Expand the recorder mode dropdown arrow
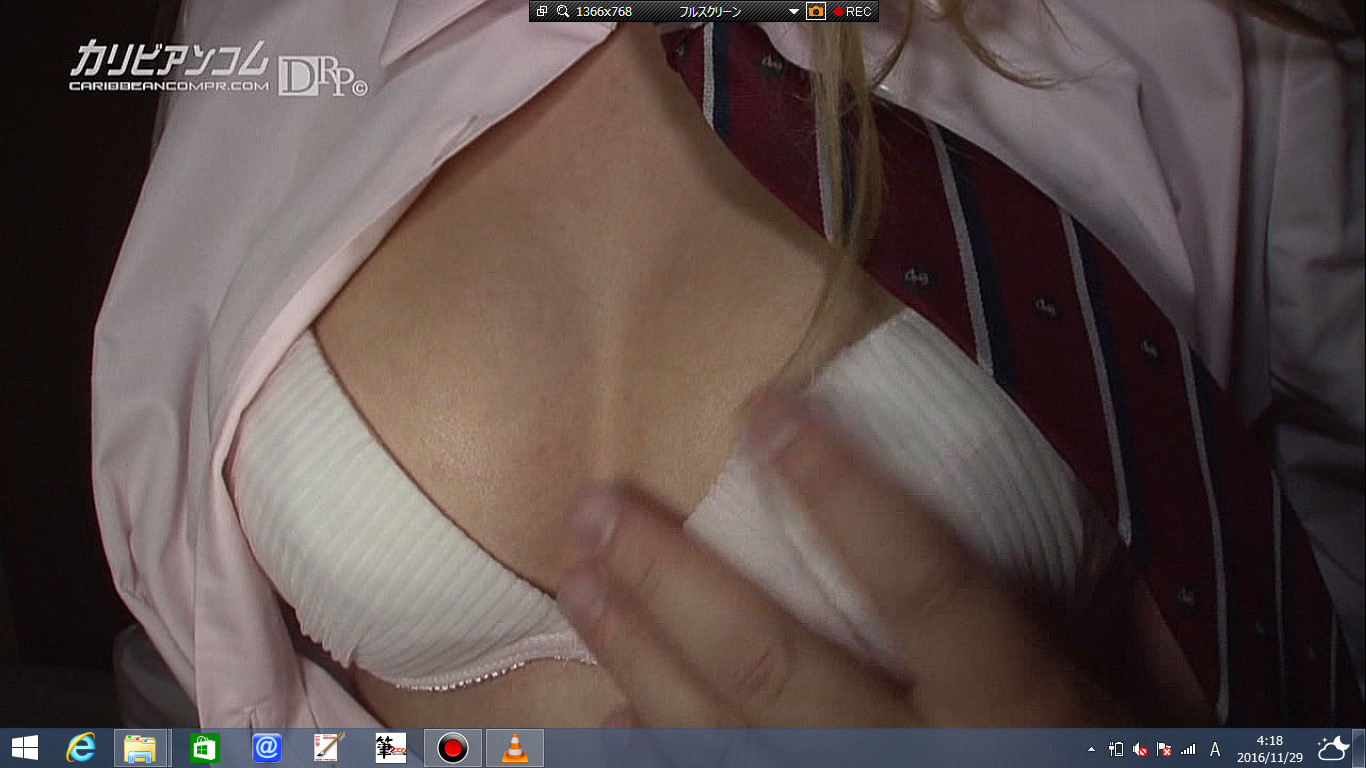1366x768 pixels. tap(794, 11)
